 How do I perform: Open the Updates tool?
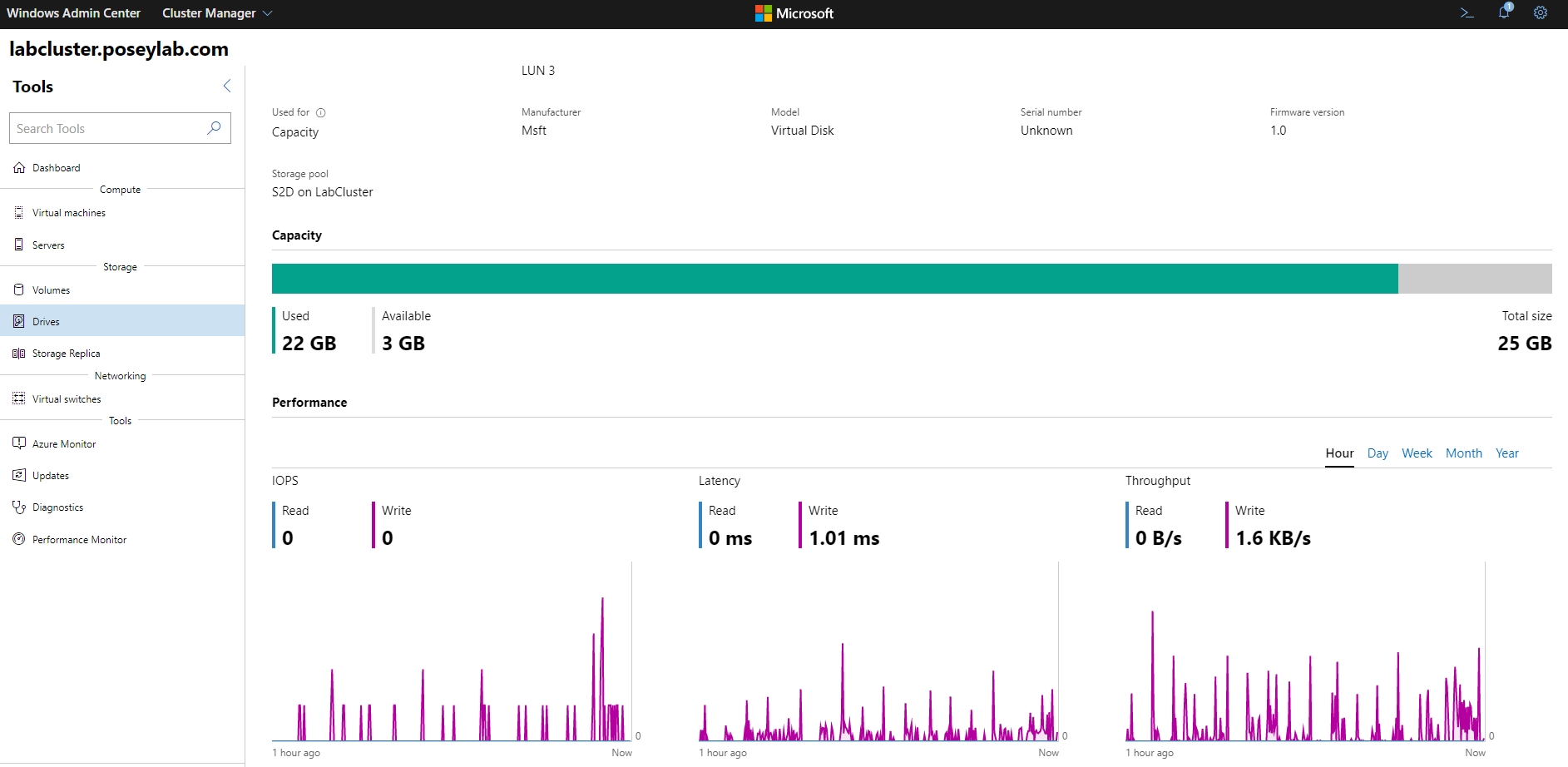(51, 475)
